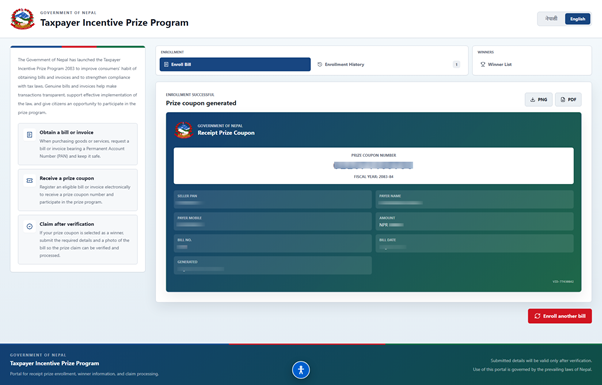
Task: Click the Bill Date field on the coupon
Action: (x=475, y=243)
